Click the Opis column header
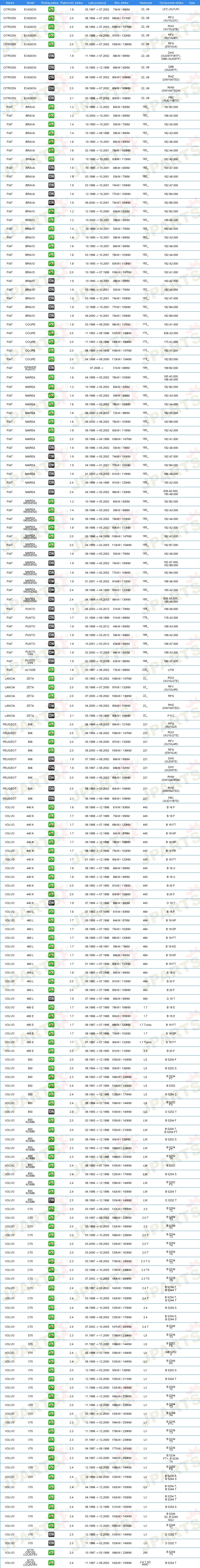Image resolution: width=200 pixels, height=1568 pixels. [192, 3]
